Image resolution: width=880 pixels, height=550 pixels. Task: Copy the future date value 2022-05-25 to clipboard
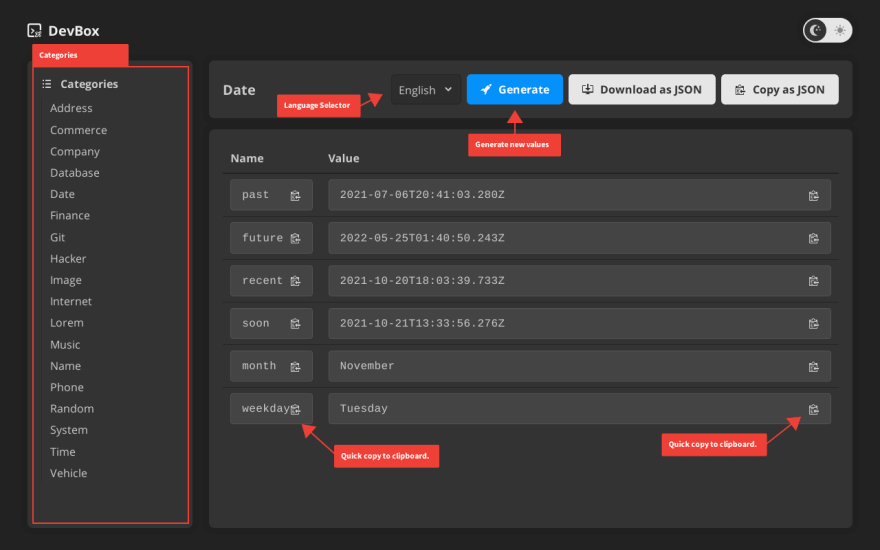click(x=813, y=239)
